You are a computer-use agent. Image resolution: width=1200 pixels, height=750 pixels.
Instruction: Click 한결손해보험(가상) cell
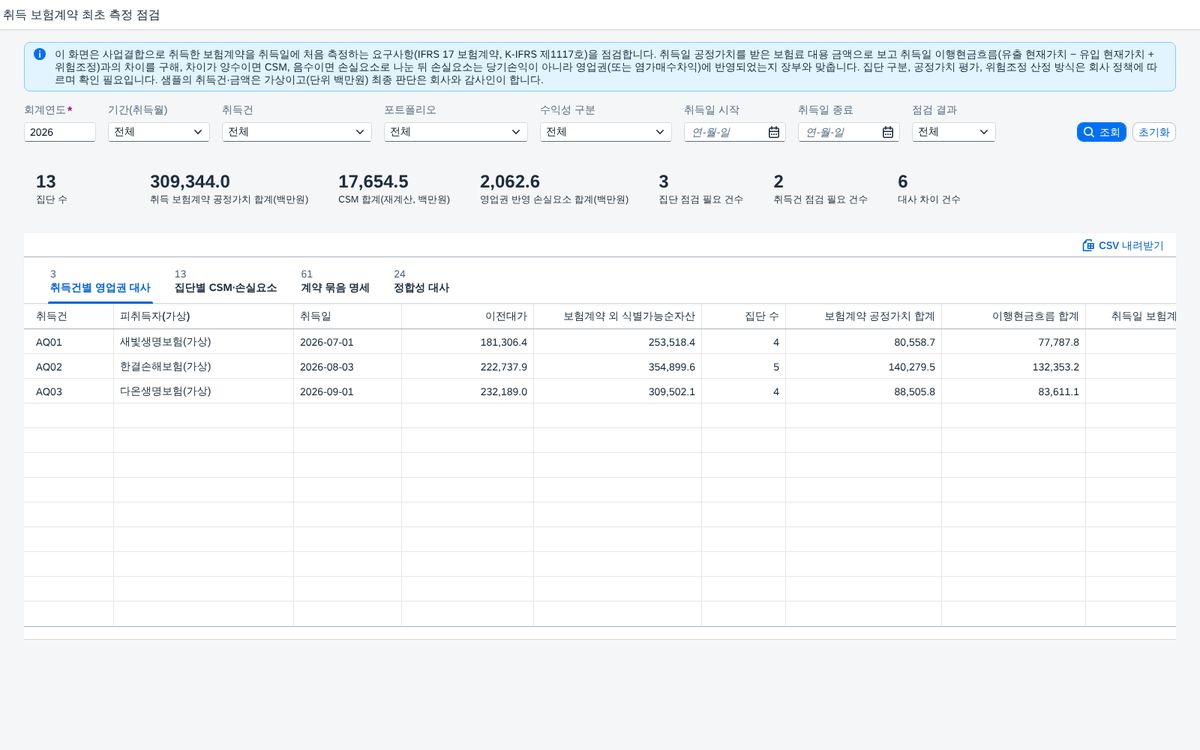point(204,367)
